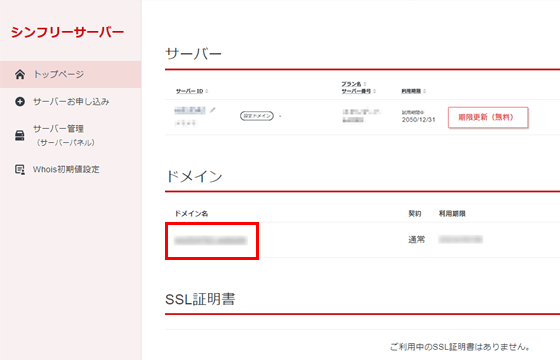Click the ご利用中のSSL証明書はありません message
This screenshot has width=560, height=360.
(460, 346)
